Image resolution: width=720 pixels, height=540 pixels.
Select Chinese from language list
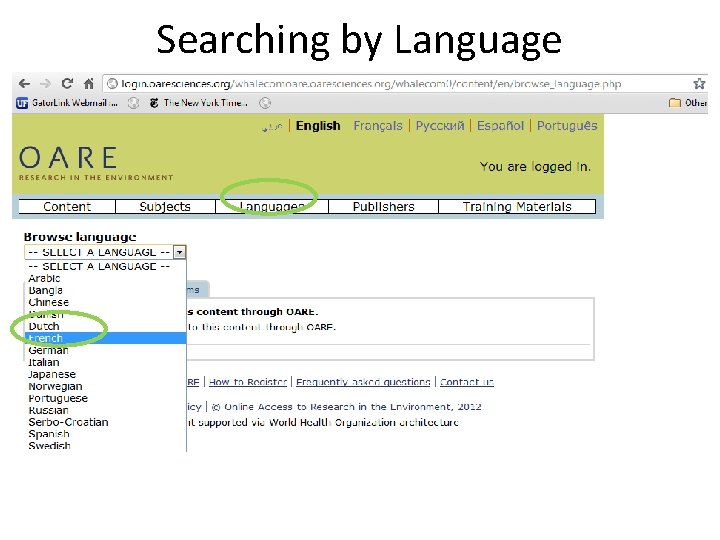click(x=105, y=302)
